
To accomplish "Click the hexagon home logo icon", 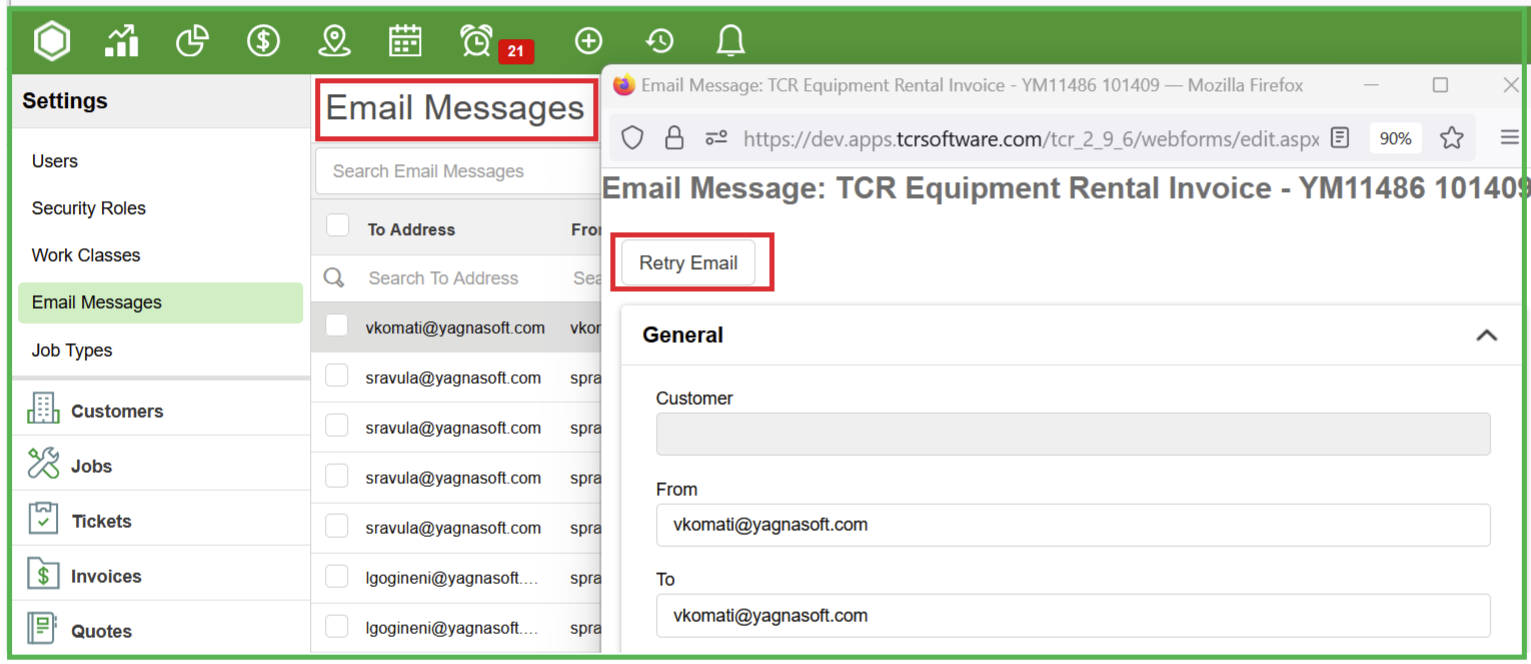I will 52,41.
